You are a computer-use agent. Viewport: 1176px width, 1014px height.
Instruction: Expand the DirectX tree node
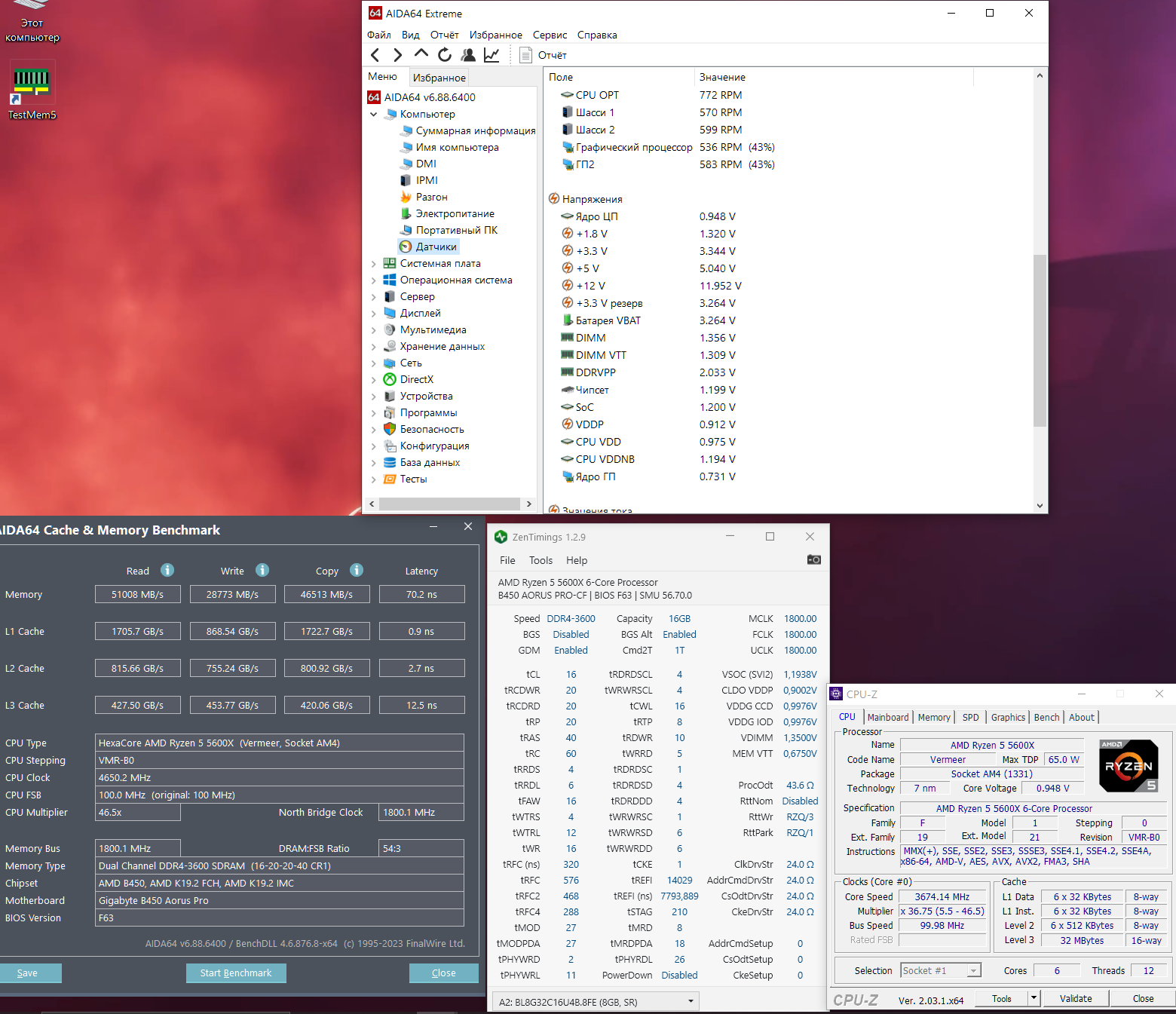point(374,379)
